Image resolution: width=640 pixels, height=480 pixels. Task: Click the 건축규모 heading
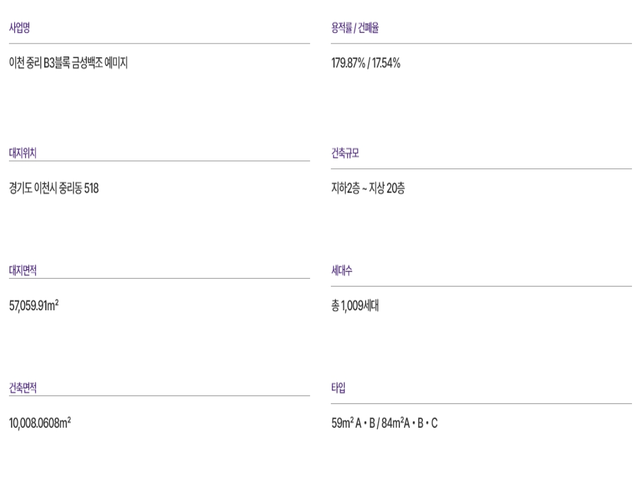coord(345,153)
